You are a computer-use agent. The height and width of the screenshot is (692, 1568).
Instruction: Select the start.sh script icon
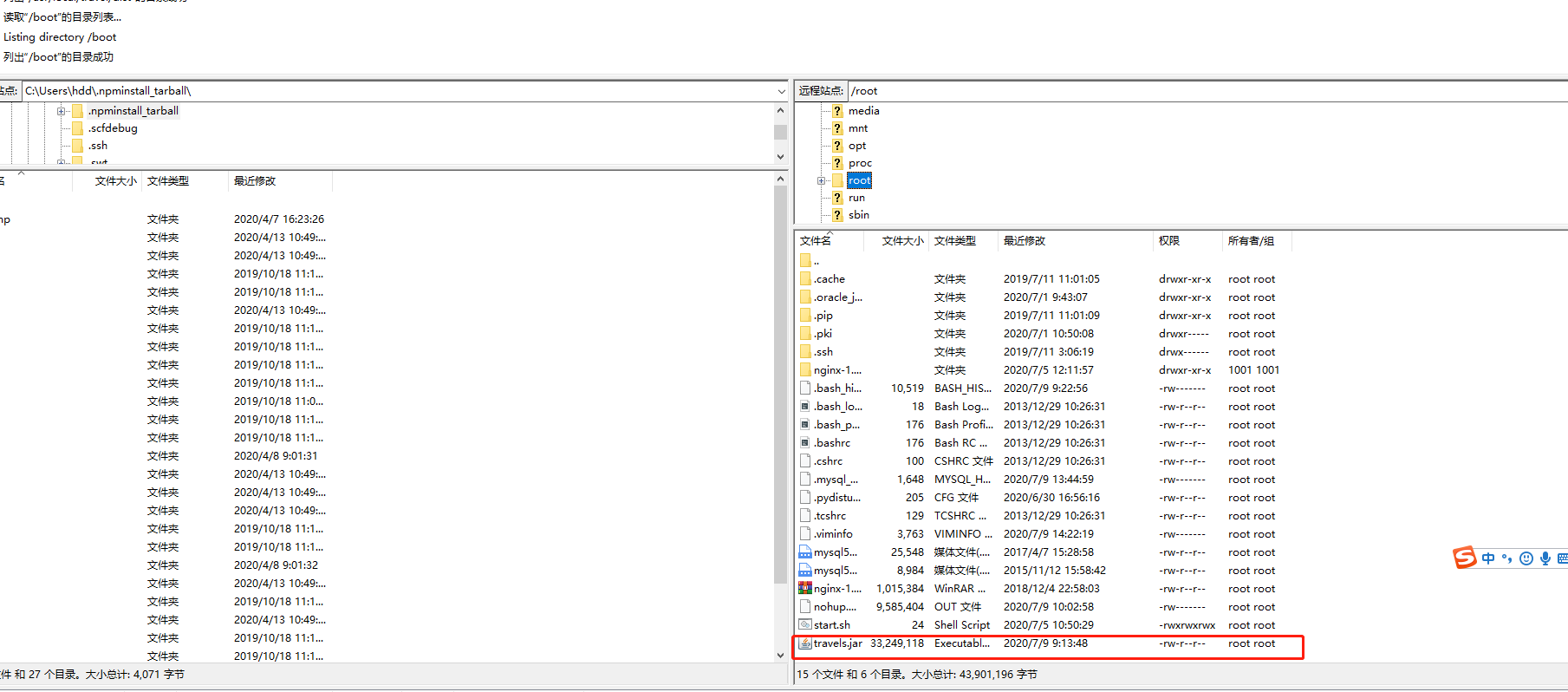805,625
